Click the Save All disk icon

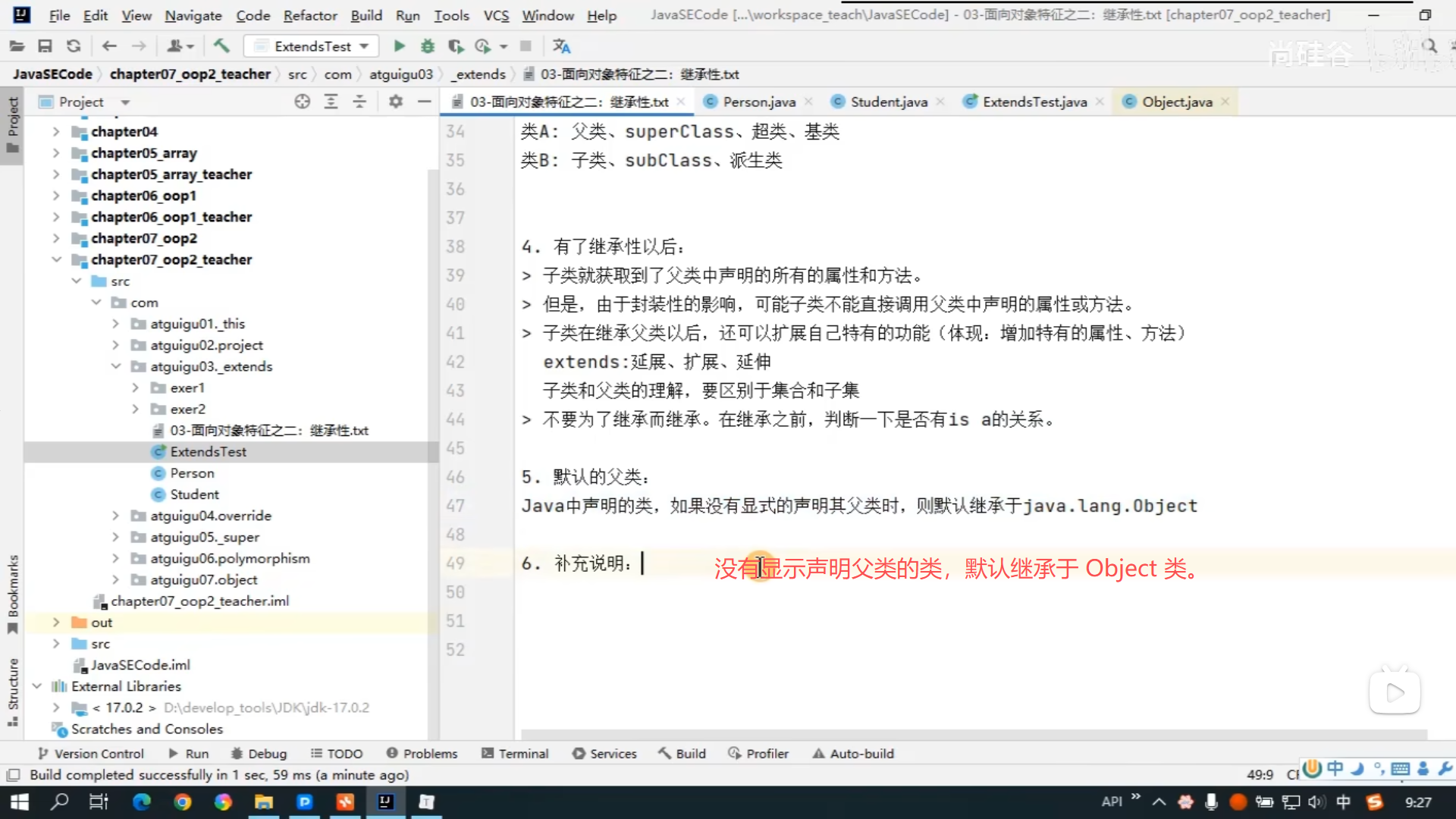pos(45,46)
